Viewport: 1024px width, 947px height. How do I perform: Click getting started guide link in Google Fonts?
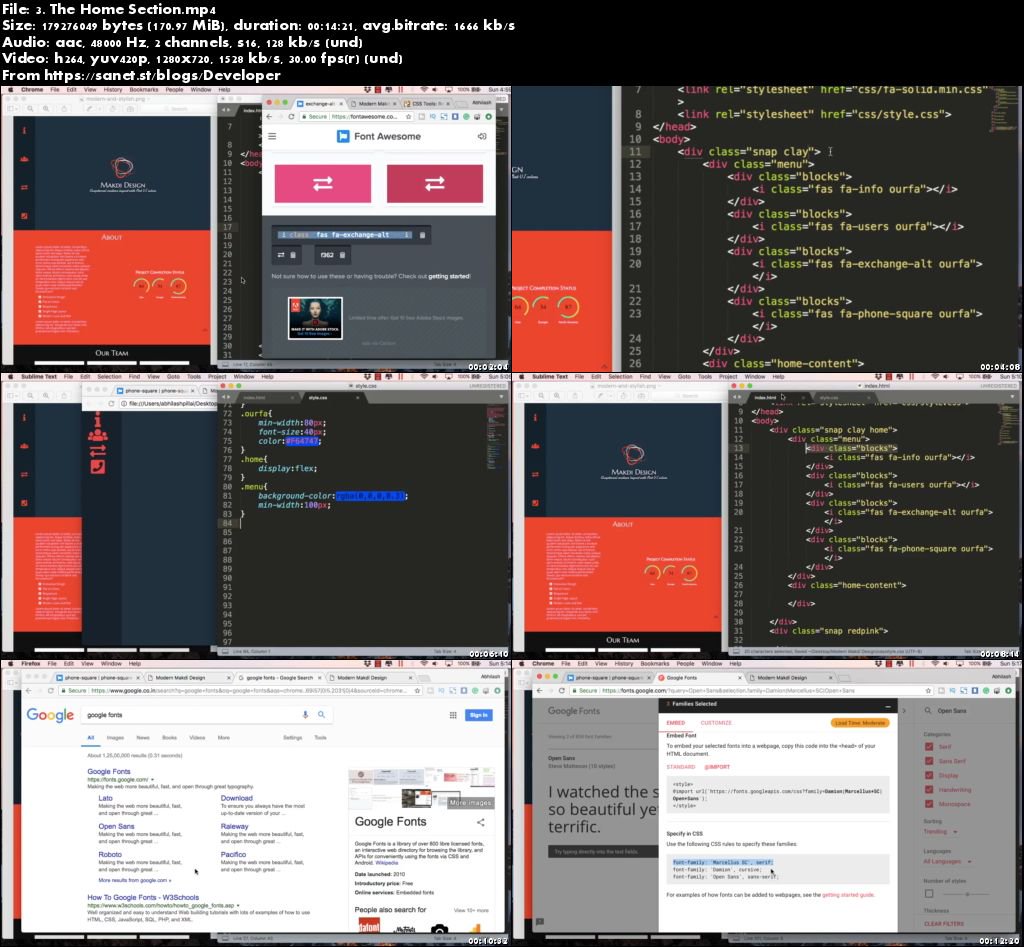coord(848,895)
